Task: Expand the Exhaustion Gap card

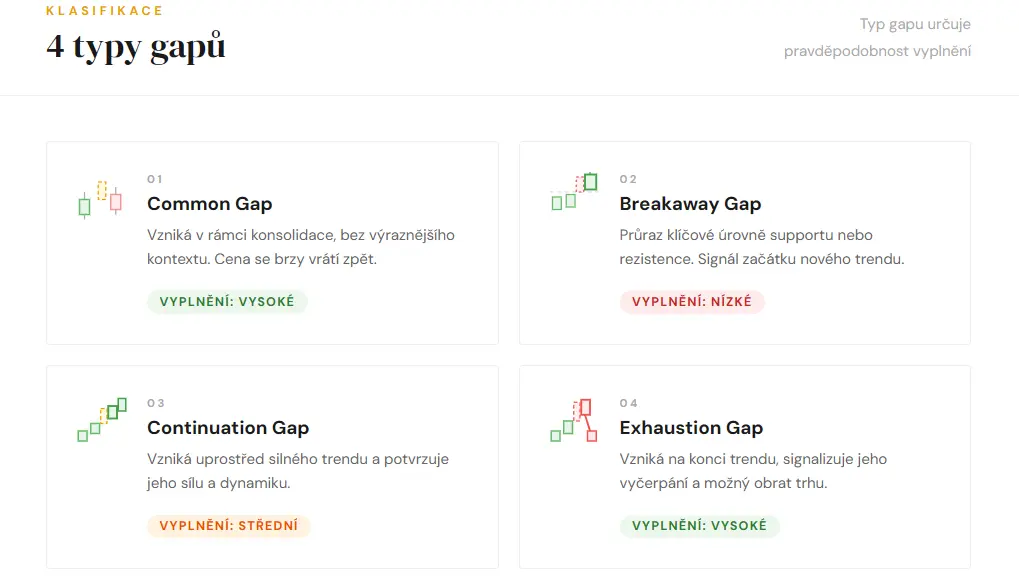Action: (x=744, y=467)
